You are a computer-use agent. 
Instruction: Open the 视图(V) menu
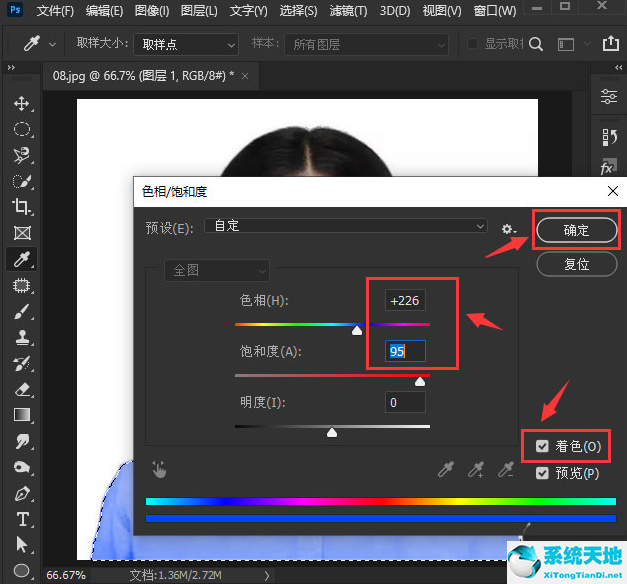[441, 11]
